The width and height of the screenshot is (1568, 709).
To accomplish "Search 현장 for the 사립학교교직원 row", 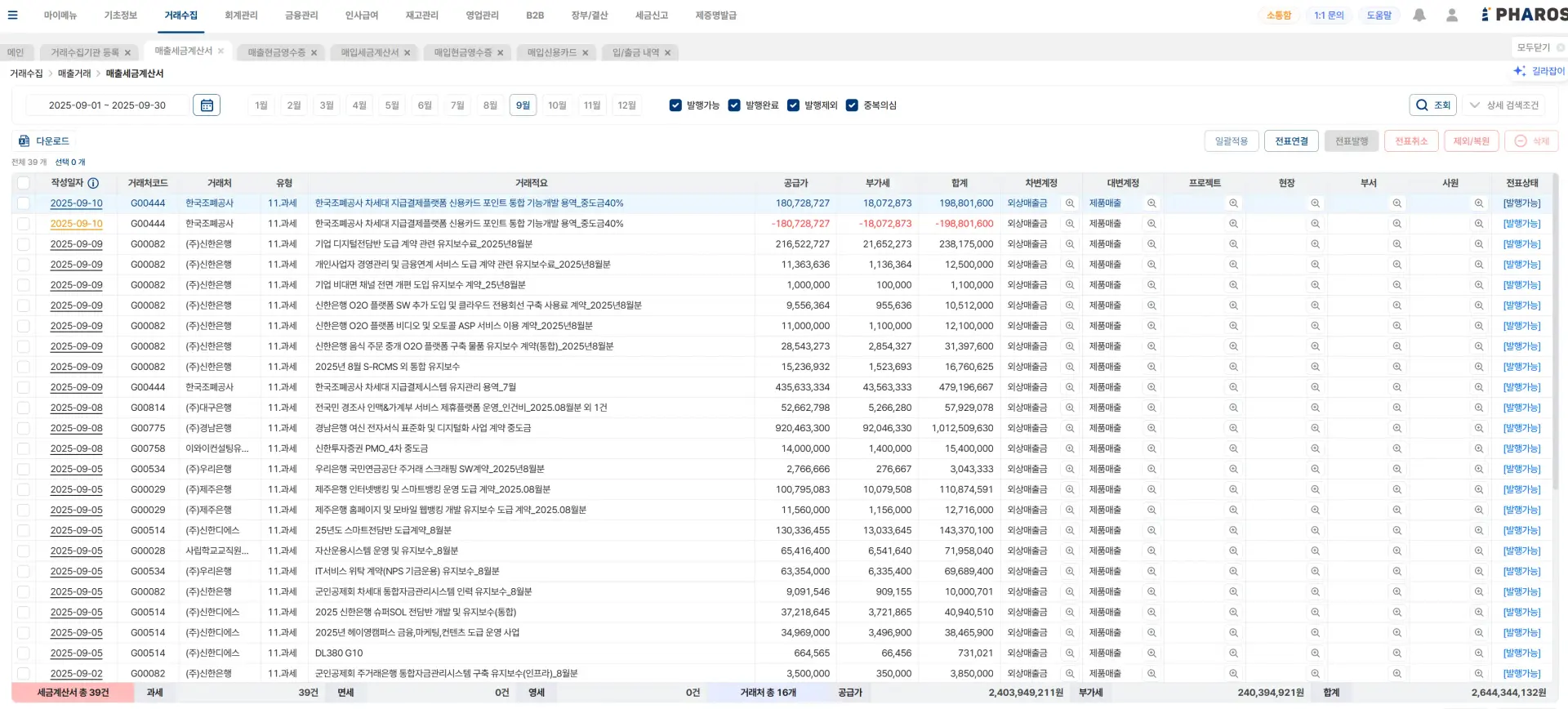I will tap(1315, 551).
